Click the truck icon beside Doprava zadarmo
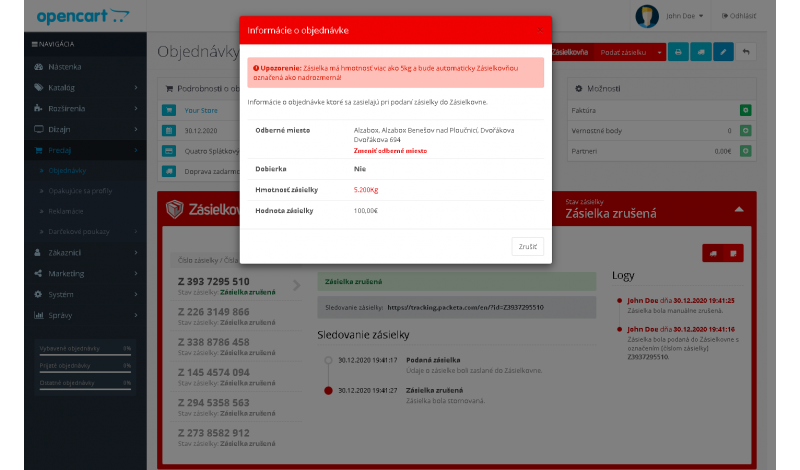This screenshot has height=470, width=800. (x=169, y=171)
